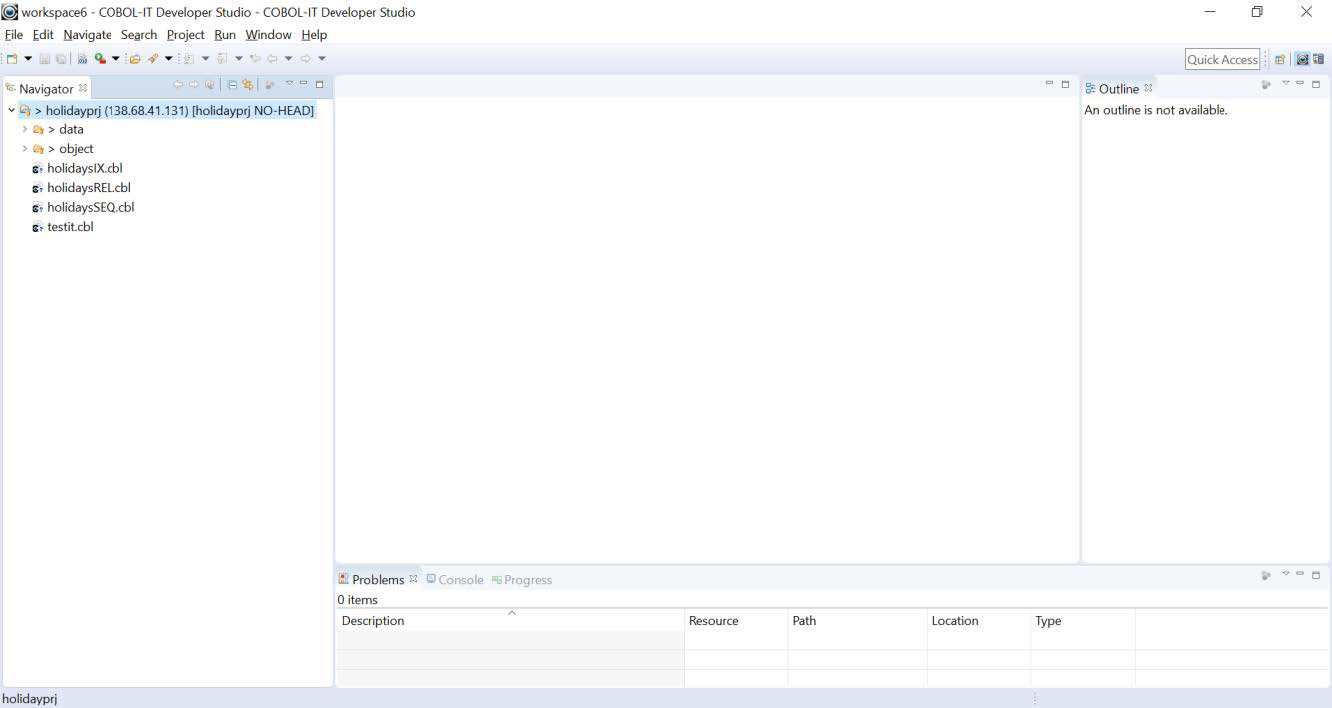Open the Project menu
Screen dimensions: 1332x708
pyautogui.click(x=185, y=35)
